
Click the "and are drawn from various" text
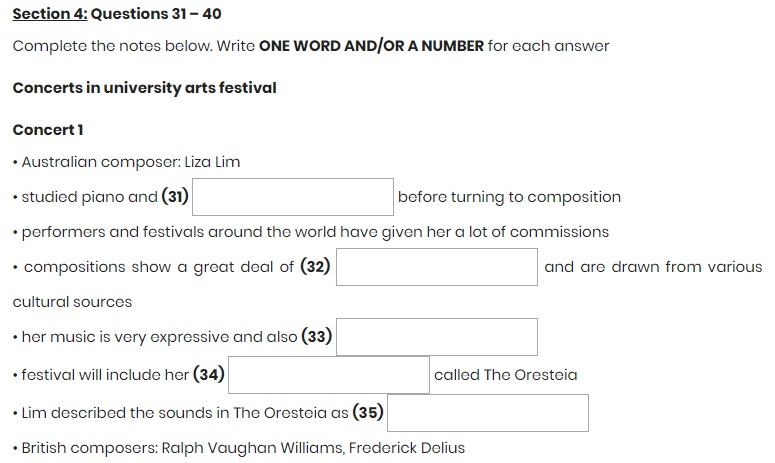pyautogui.click(x=653, y=267)
